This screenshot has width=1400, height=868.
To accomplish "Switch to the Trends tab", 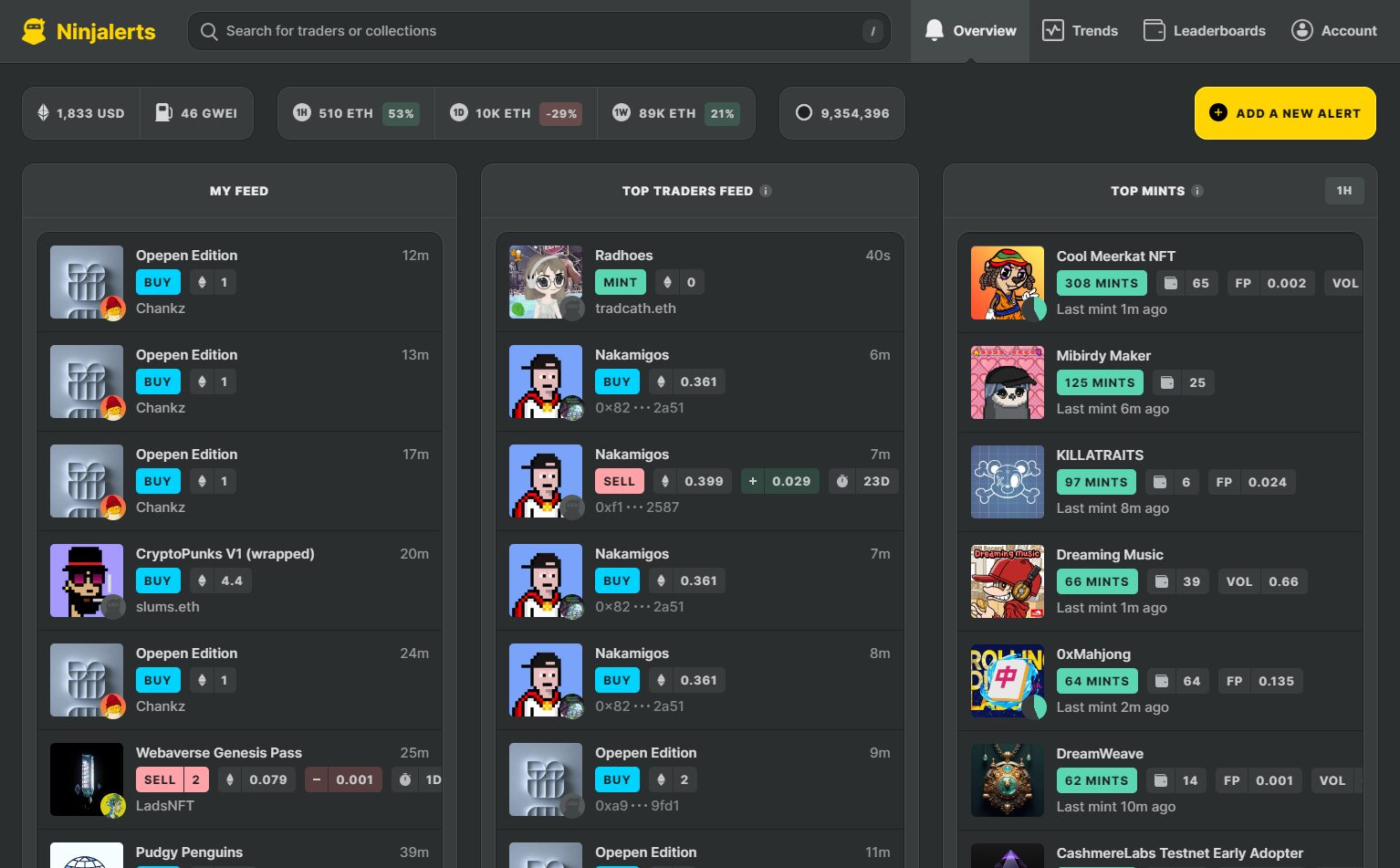I will coord(1080,31).
